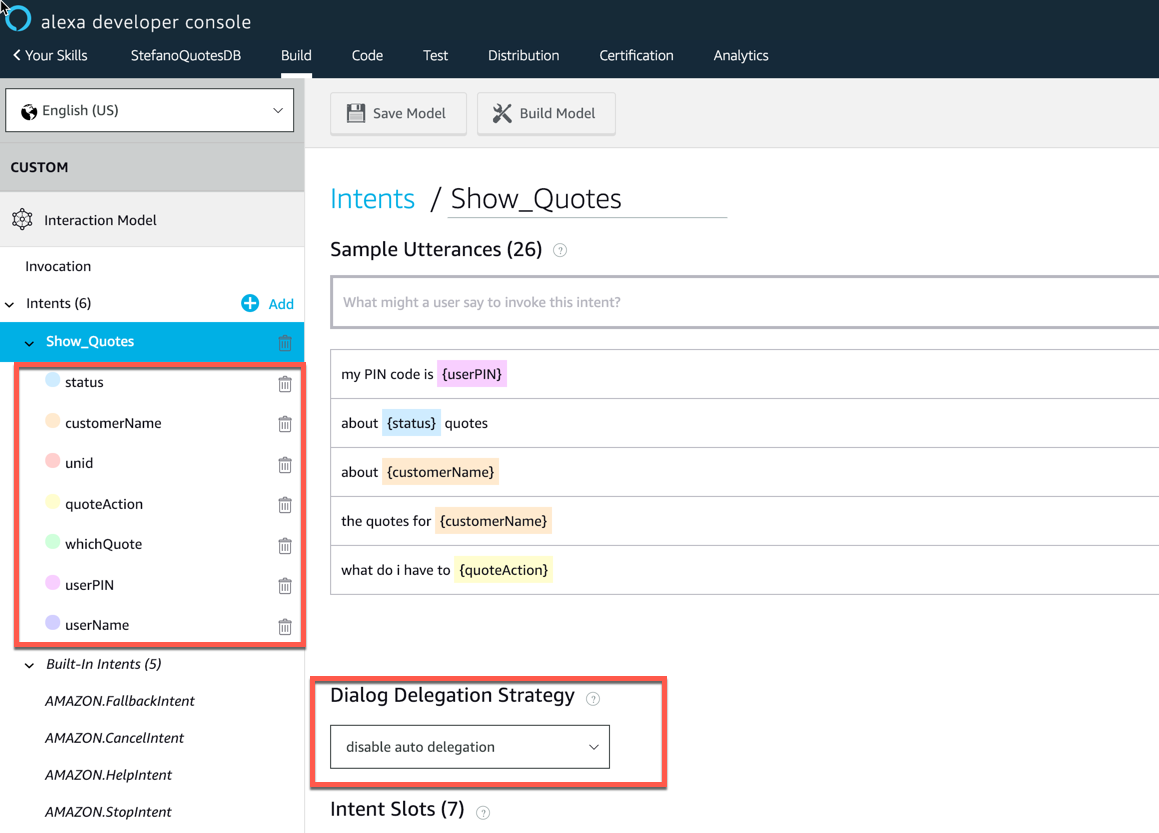Open help icon next to Sample Utterances
The image size is (1159, 833).
(560, 251)
